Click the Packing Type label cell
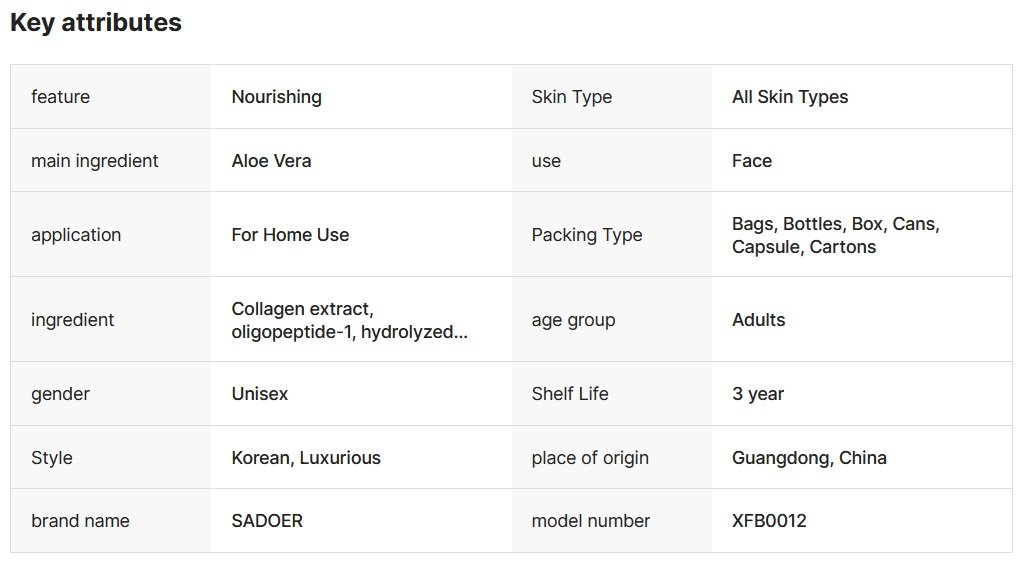The width and height of the screenshot is (1026, 562). [587, 235]
